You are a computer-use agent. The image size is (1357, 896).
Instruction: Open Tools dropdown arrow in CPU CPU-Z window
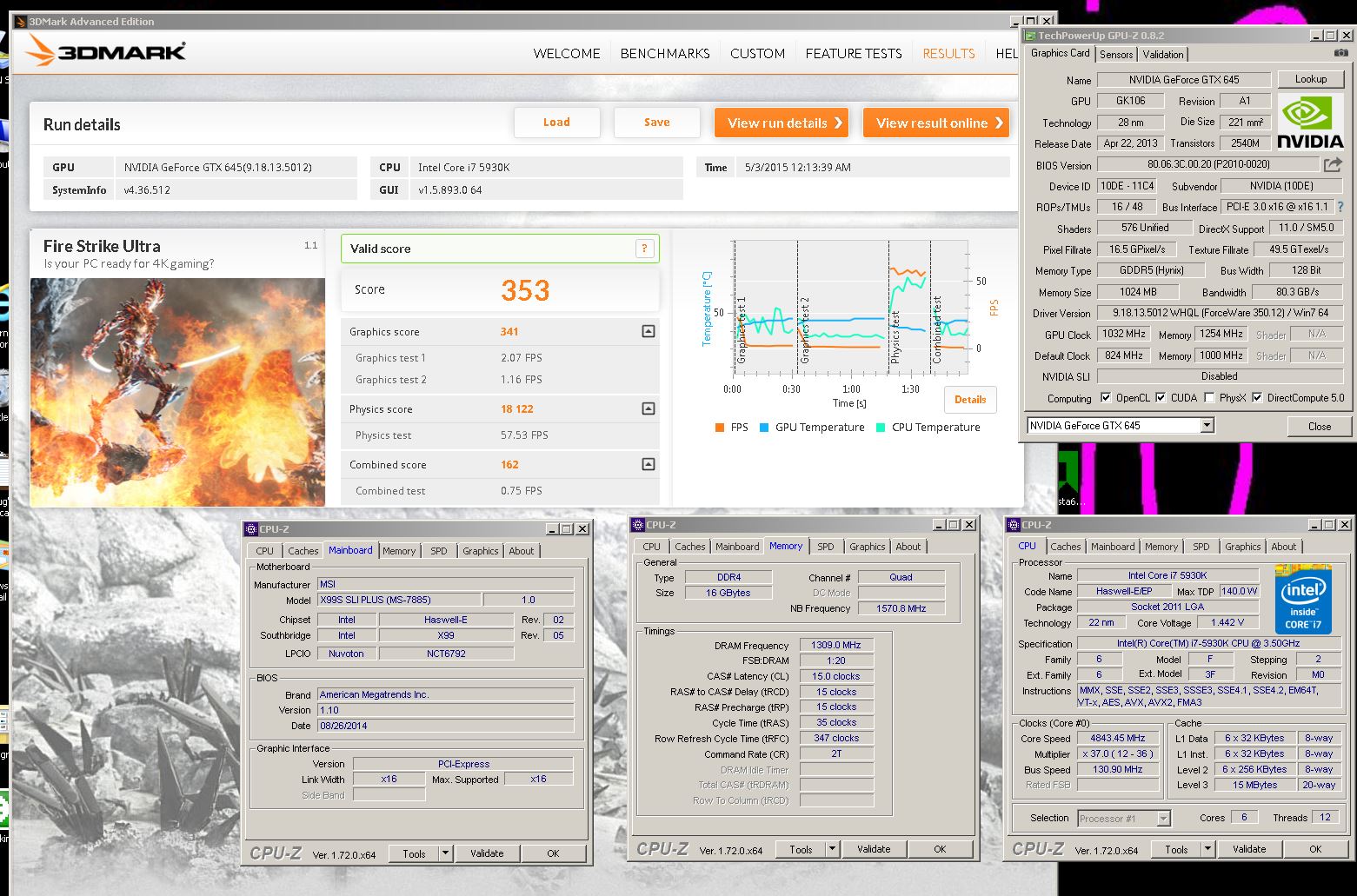click(x=1207, y=849)
